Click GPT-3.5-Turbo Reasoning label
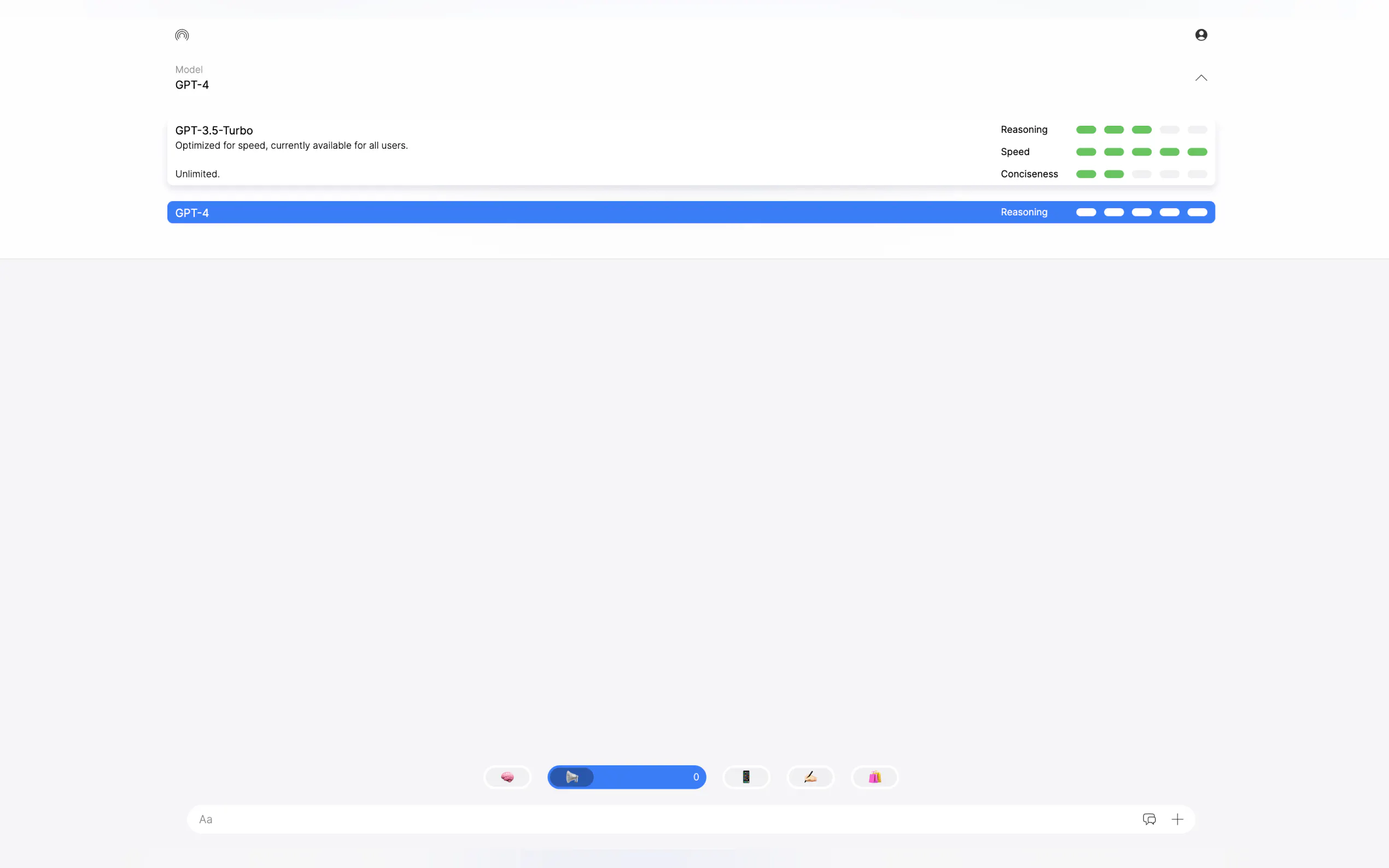The image size is (1389, 868). click(1024, 130)
